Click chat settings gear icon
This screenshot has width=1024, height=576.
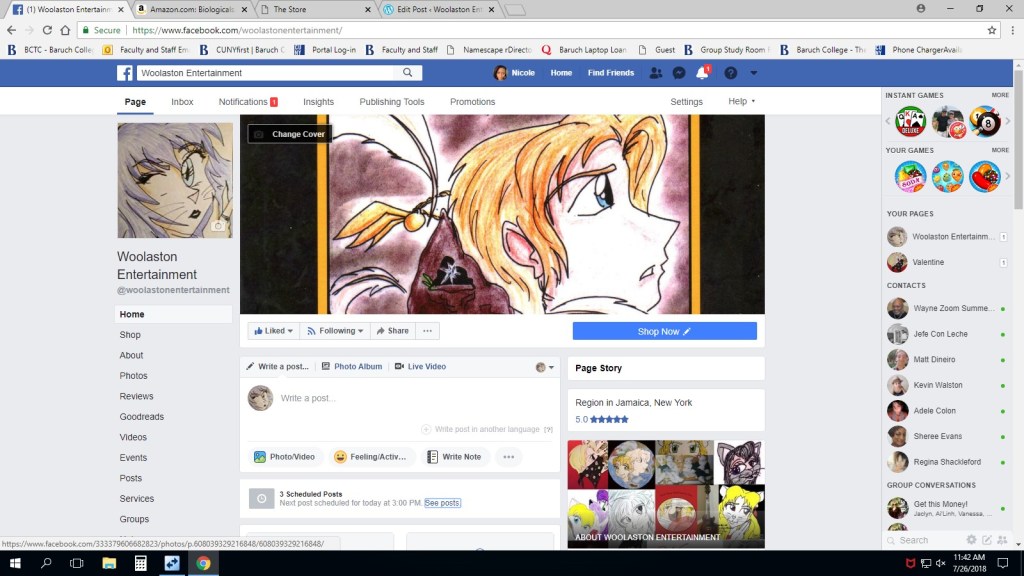(971, 540)
